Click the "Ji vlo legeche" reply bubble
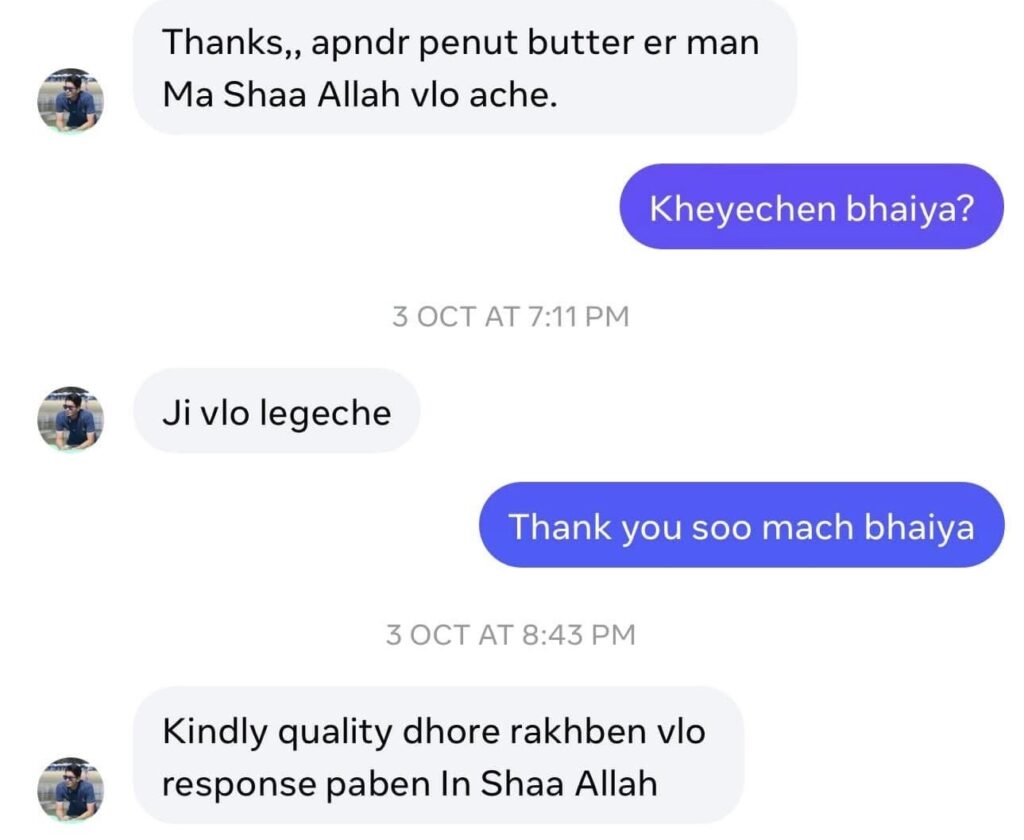This screenshot has height=840, width=1024. tap(276, 411)
